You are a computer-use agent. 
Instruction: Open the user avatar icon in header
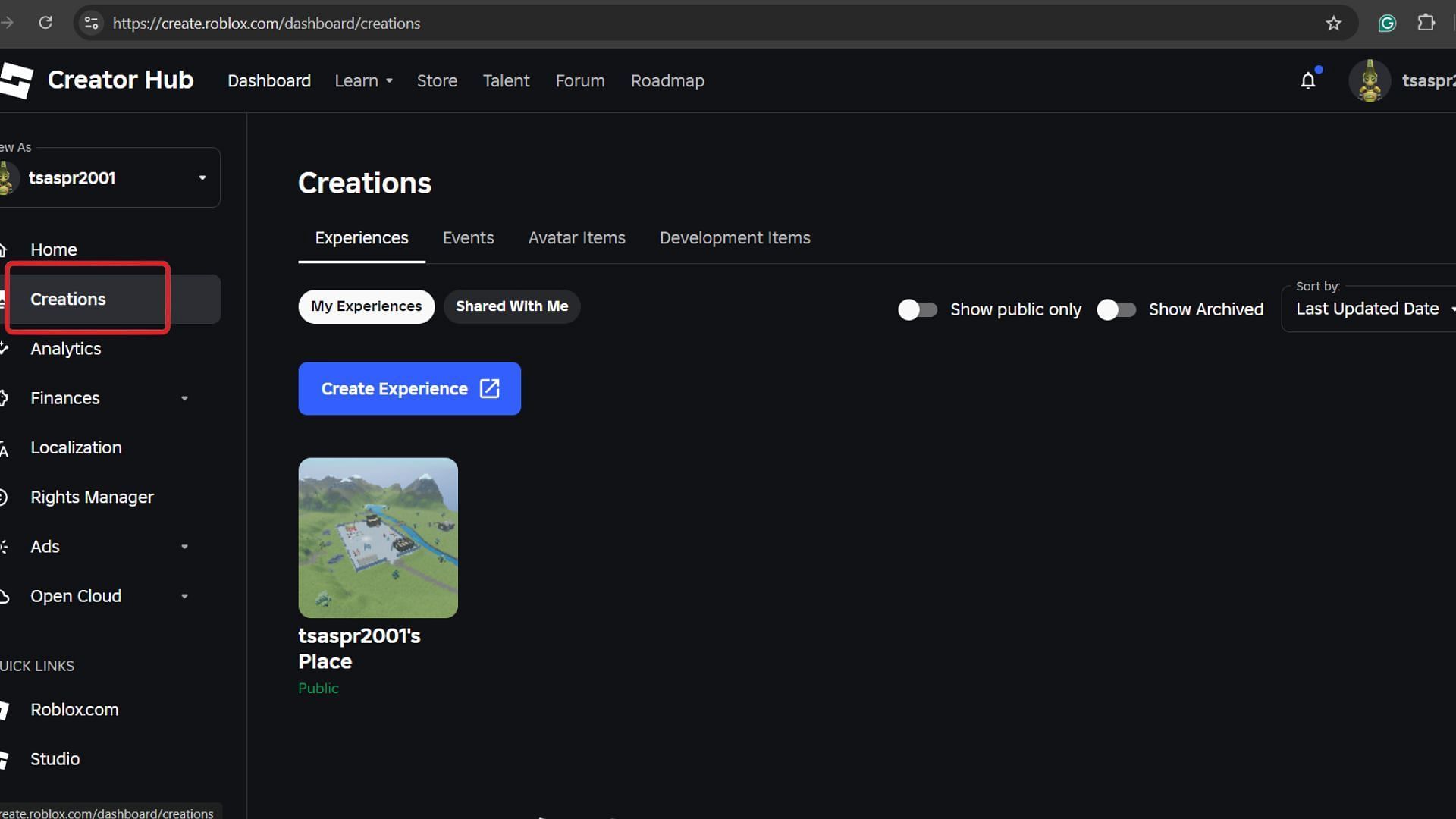[1370, 80]
